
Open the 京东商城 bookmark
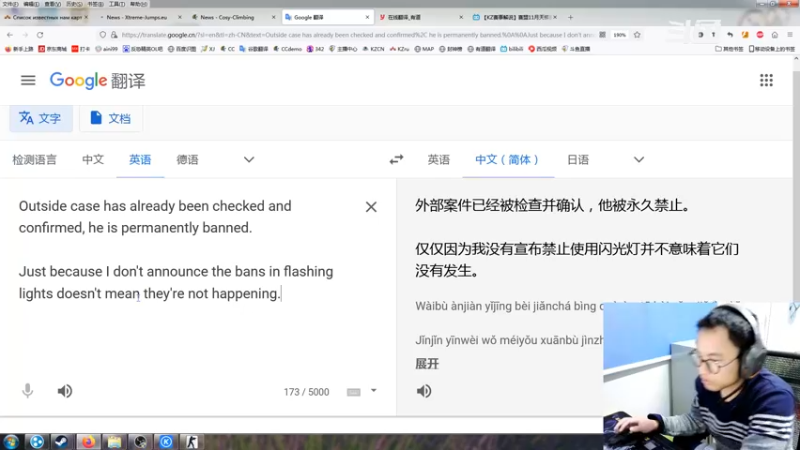(x=53, y=49)
